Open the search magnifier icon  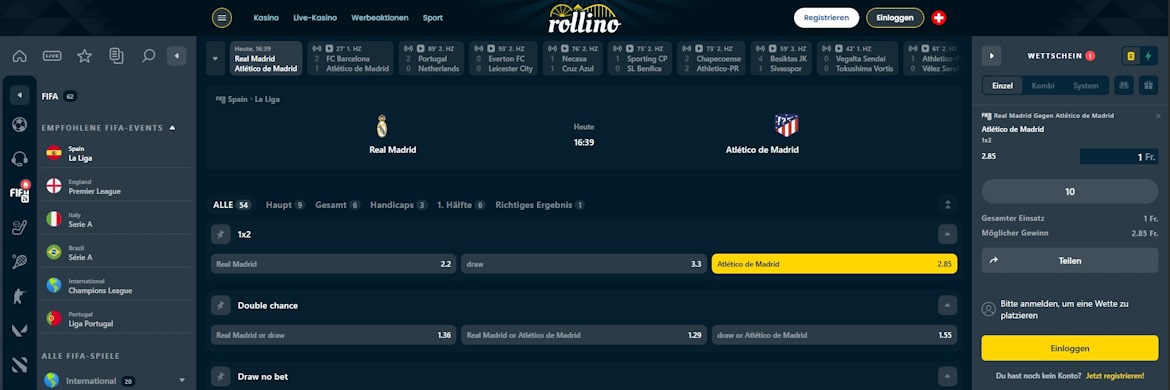(148, 56)
